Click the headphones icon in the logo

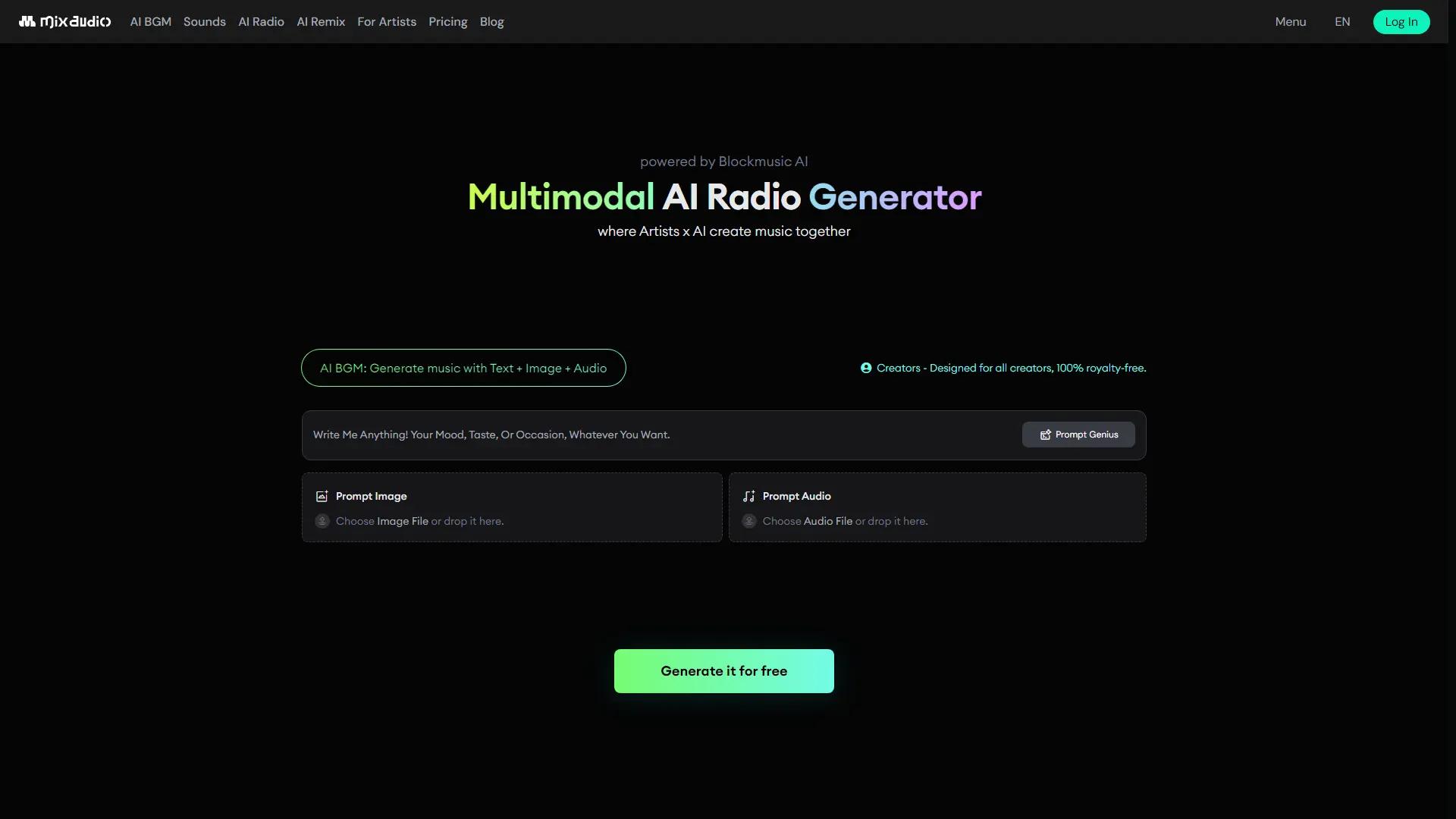pos(27,21)
